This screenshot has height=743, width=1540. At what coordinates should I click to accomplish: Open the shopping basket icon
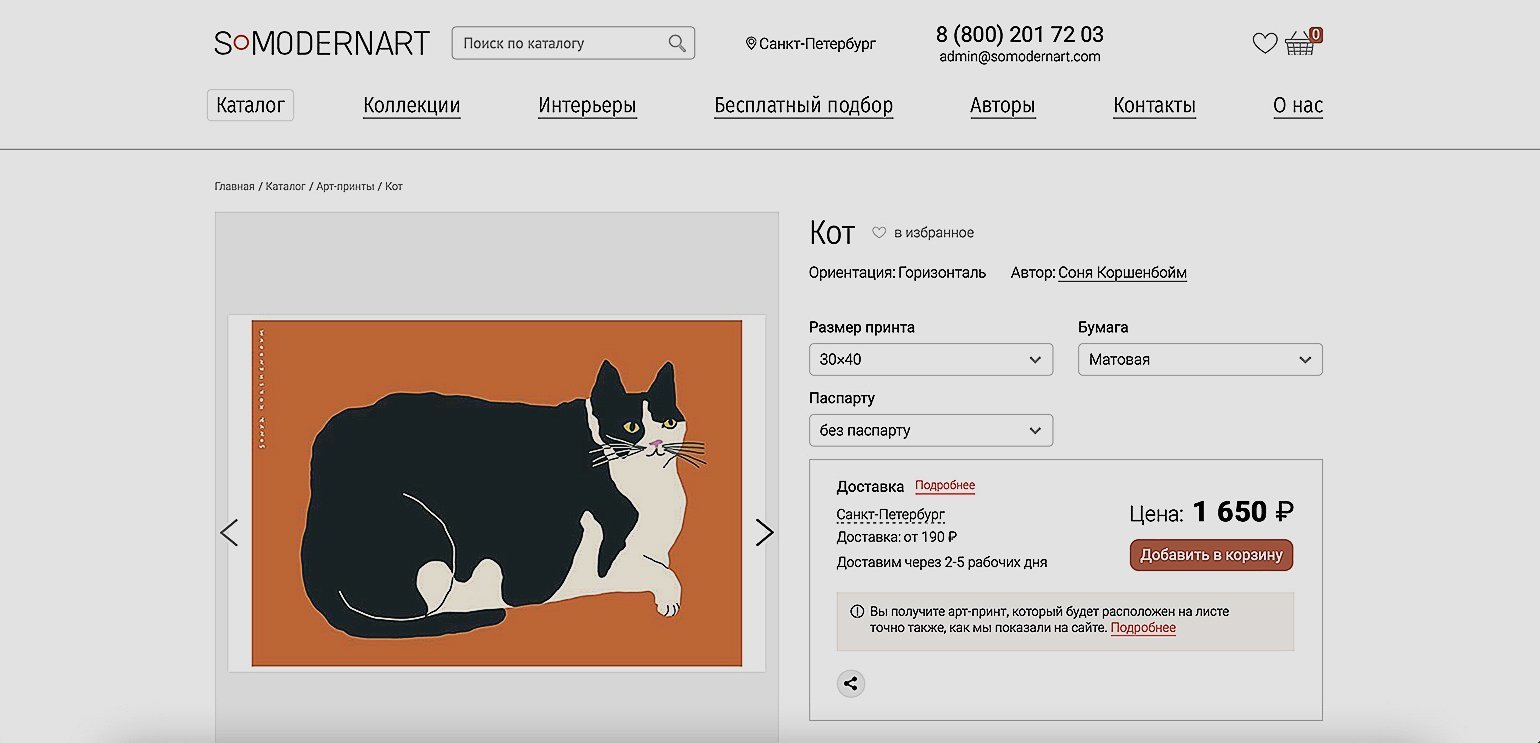click(x=1301, y=43)
